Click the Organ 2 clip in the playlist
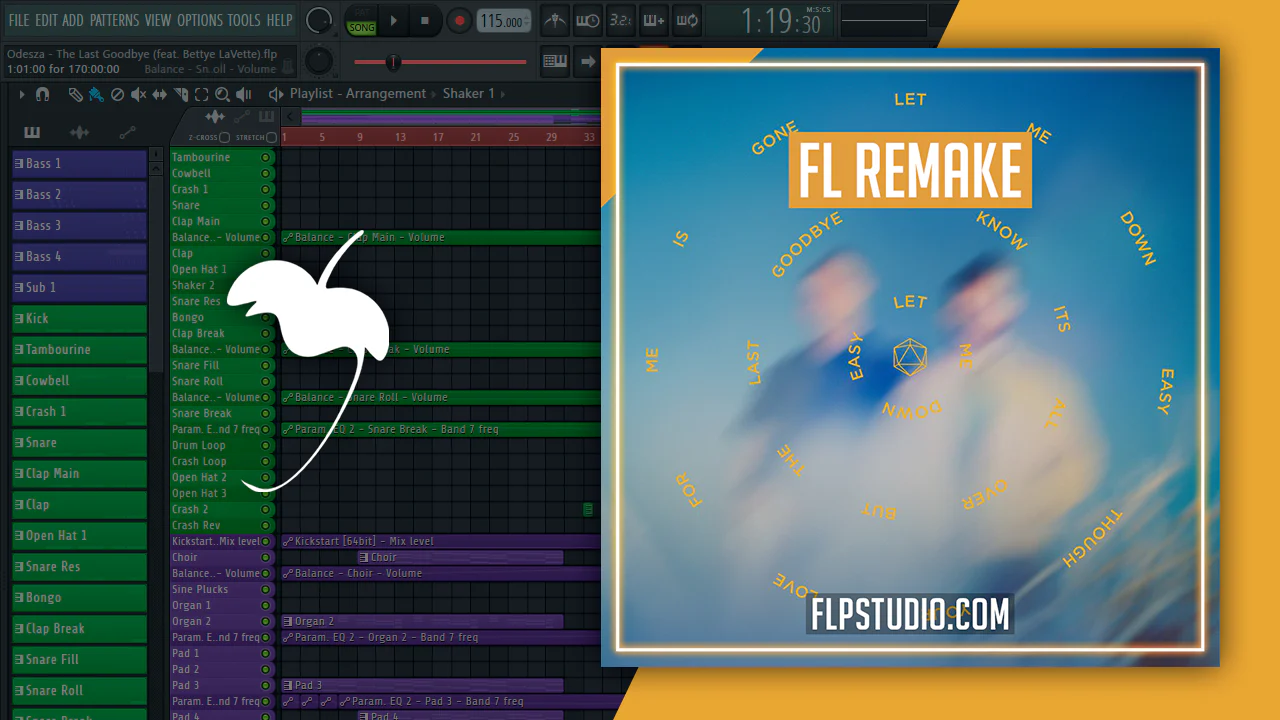1280x720 pixels. (422, 621)
